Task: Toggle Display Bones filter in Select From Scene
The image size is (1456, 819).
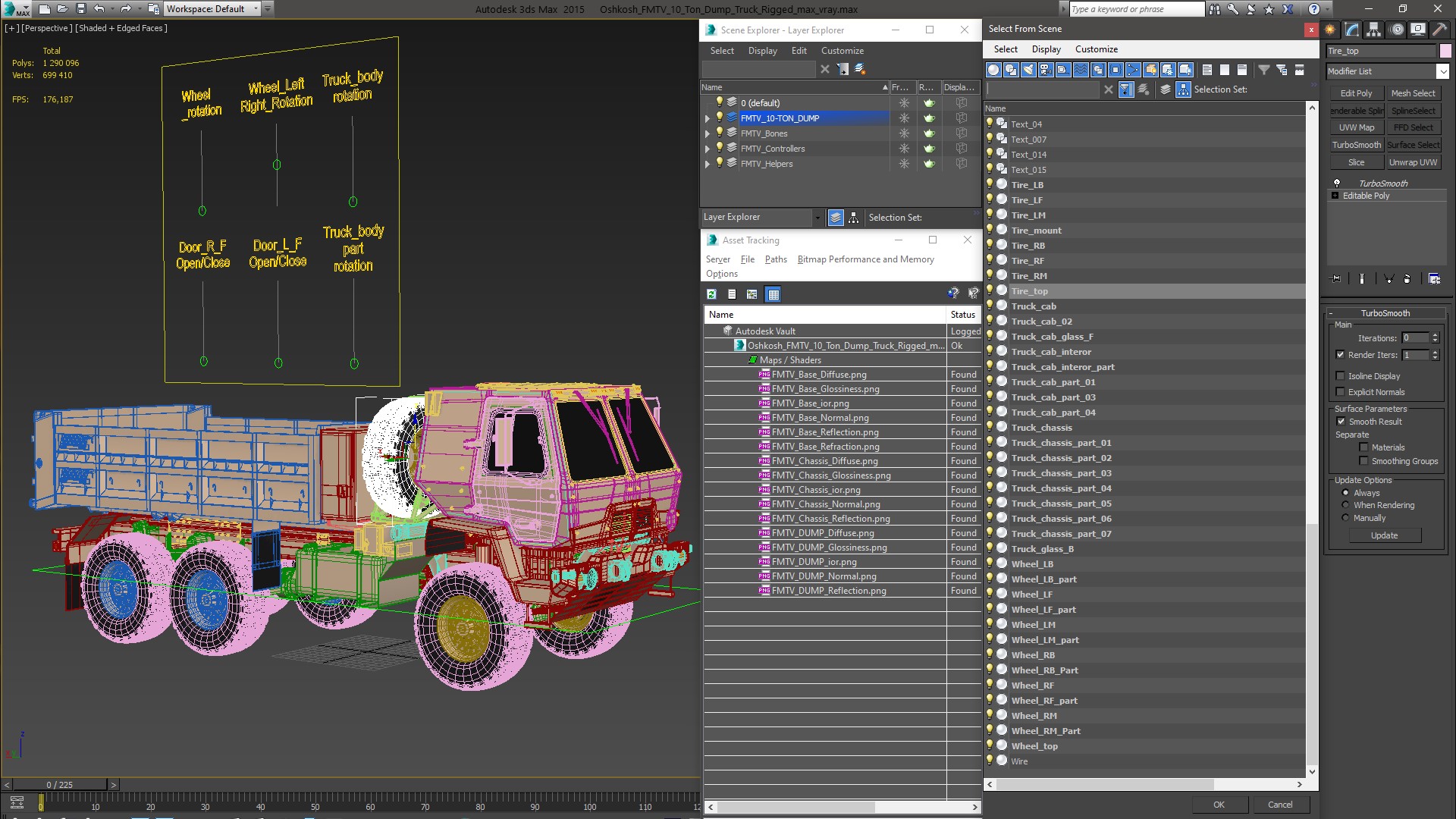Action: [1133, 70]
